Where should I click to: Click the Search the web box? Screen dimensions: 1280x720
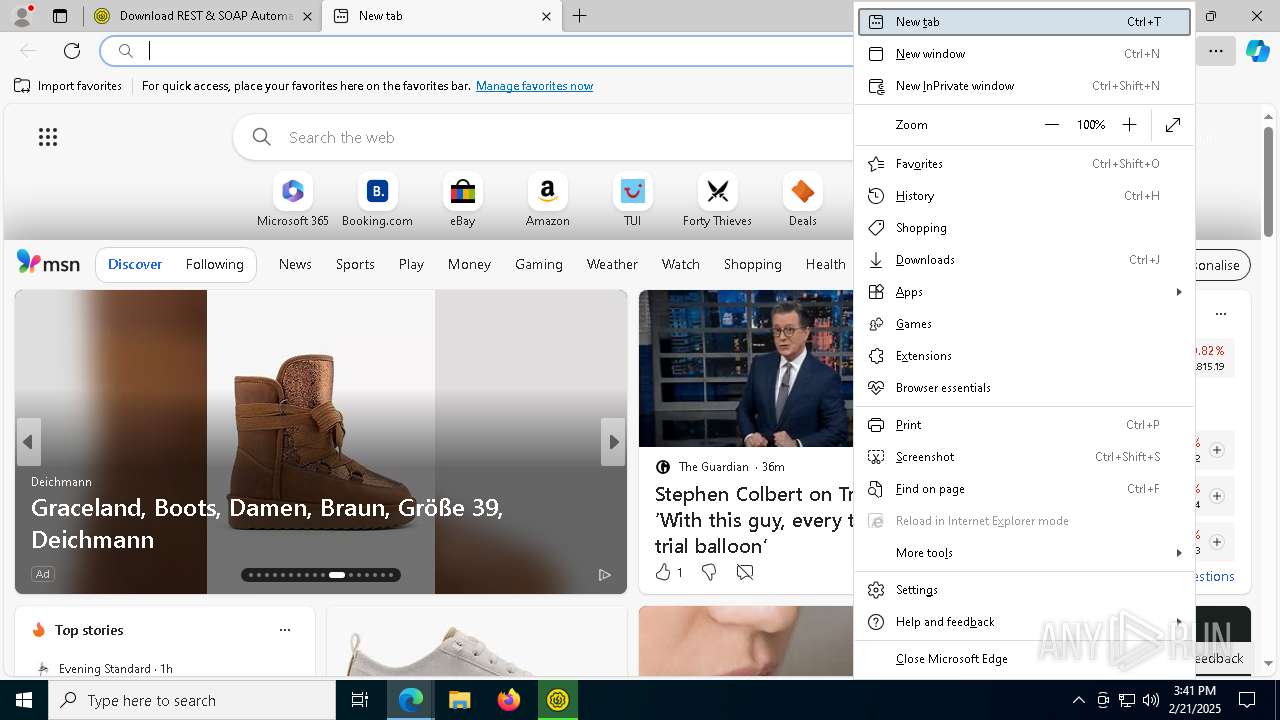545,137
